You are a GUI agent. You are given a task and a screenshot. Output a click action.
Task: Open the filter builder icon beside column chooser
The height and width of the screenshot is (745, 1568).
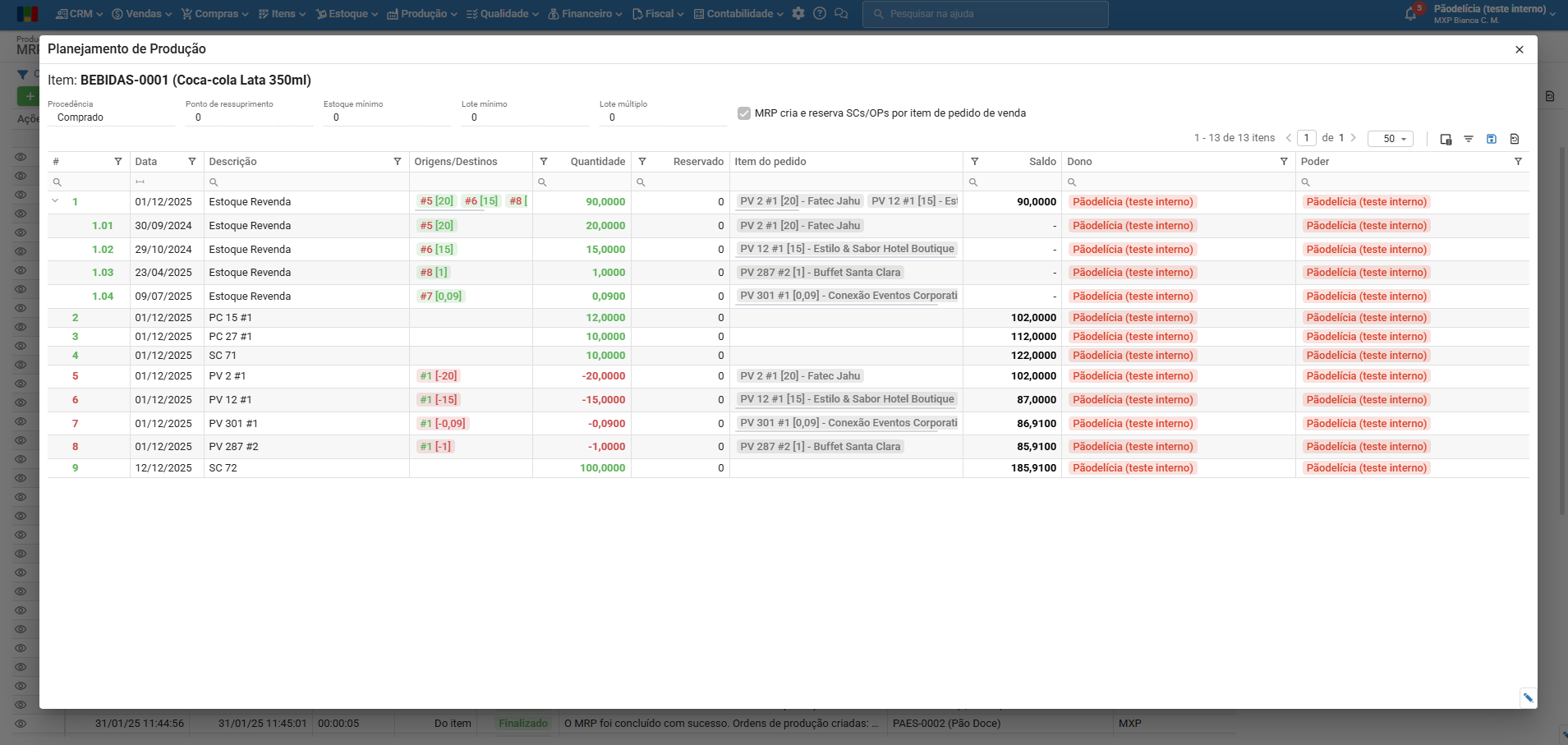tap(1469, 139)
